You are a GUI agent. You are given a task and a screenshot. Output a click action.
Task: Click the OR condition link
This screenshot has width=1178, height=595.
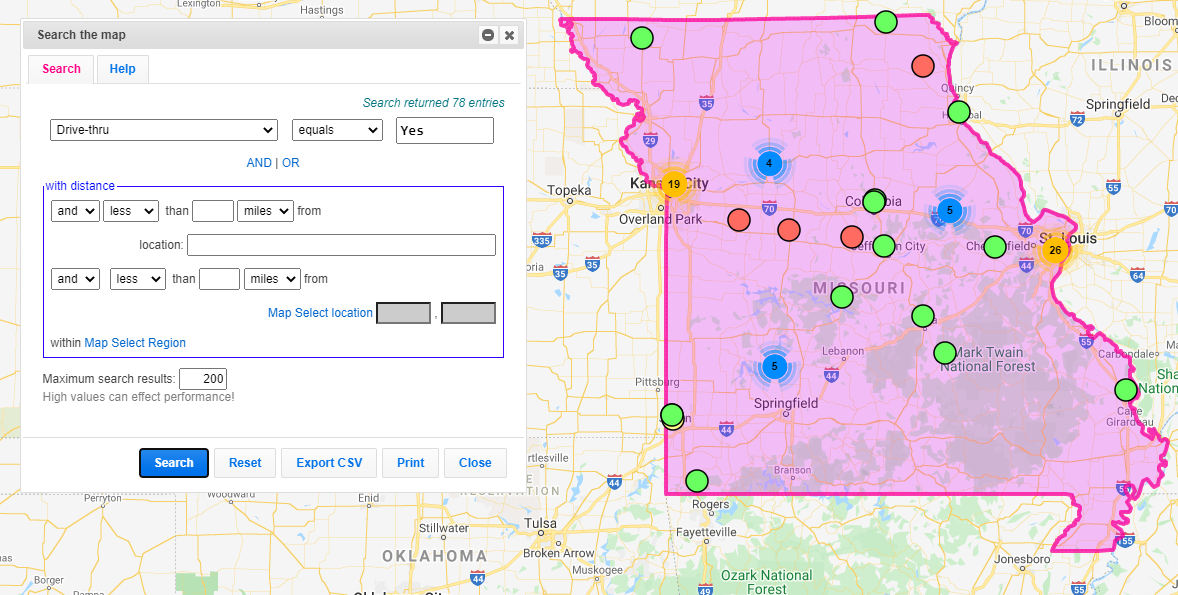[x=290, y=163]
